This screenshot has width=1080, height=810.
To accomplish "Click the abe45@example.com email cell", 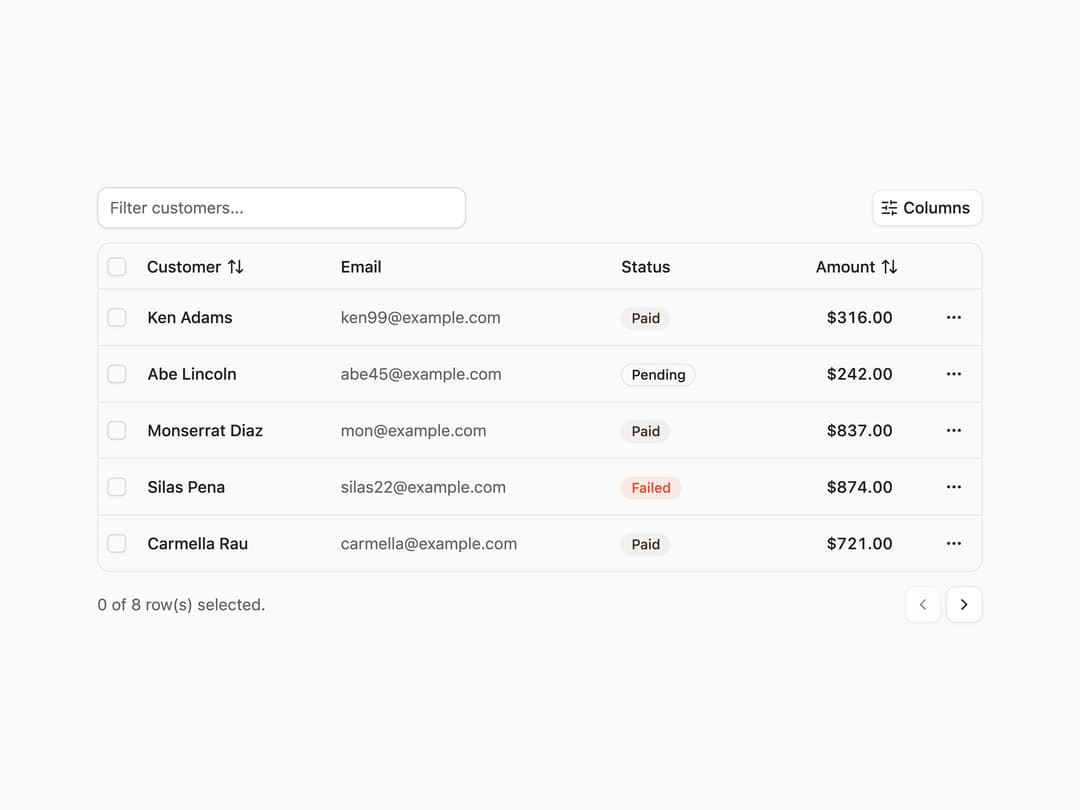I will coord(421,374).
